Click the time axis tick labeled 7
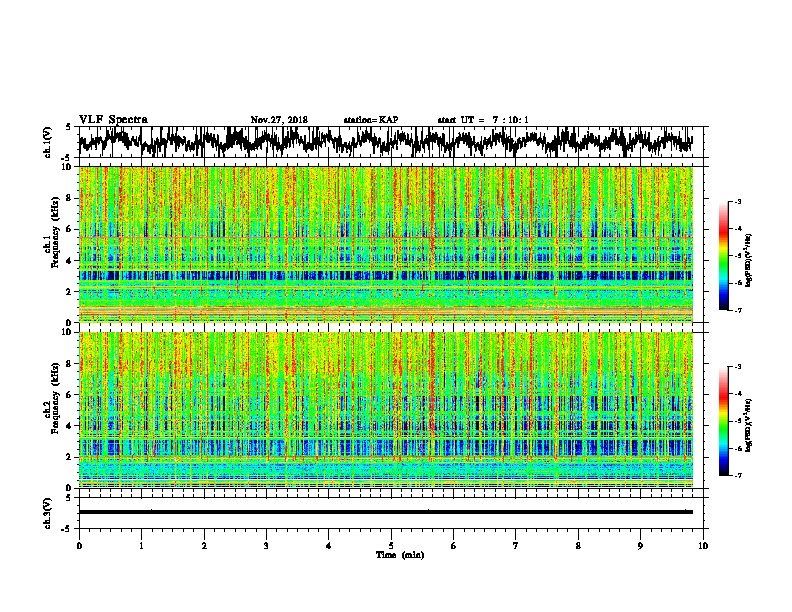 (516, 546)
